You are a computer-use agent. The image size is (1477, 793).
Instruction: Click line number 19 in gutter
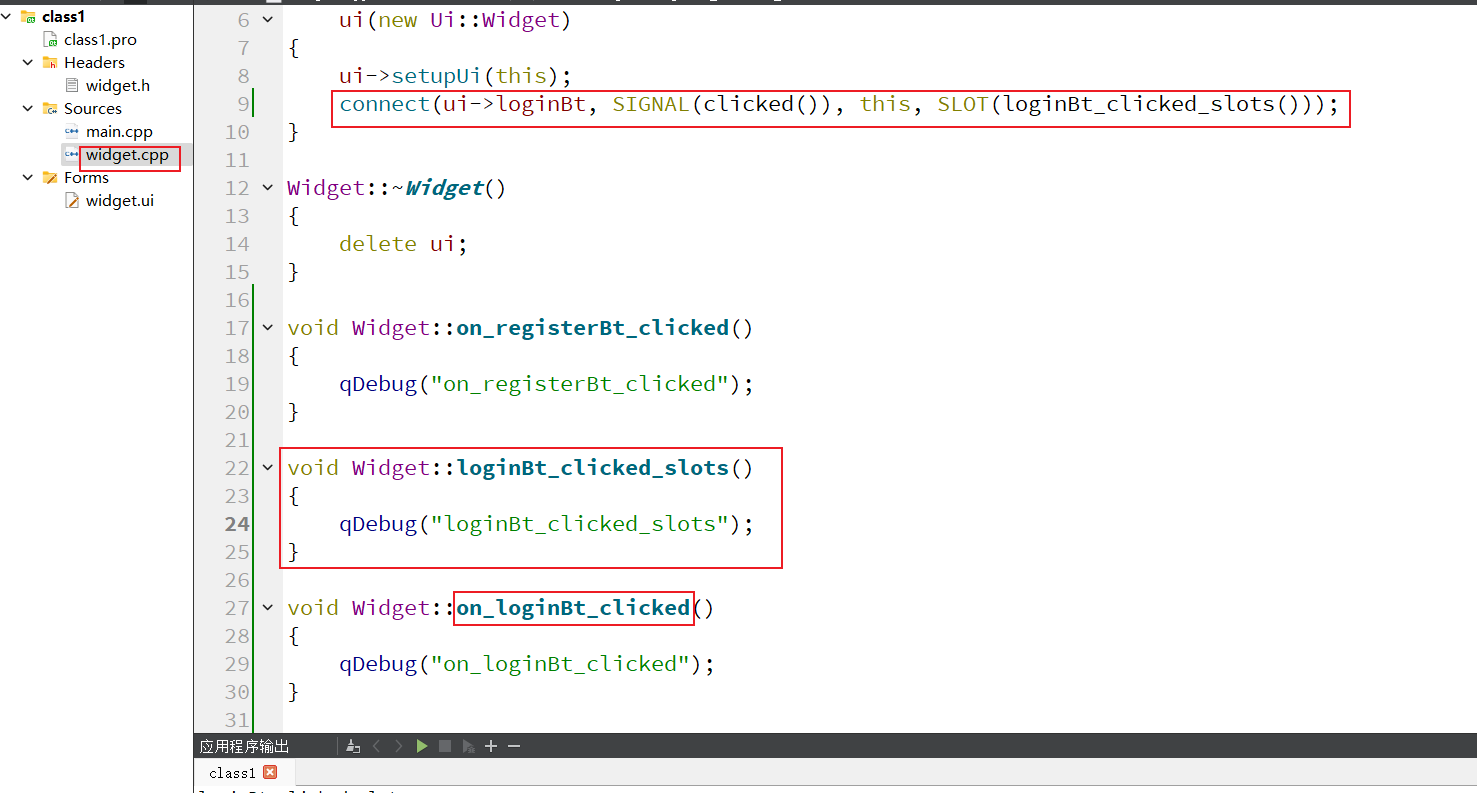[237, 384]
